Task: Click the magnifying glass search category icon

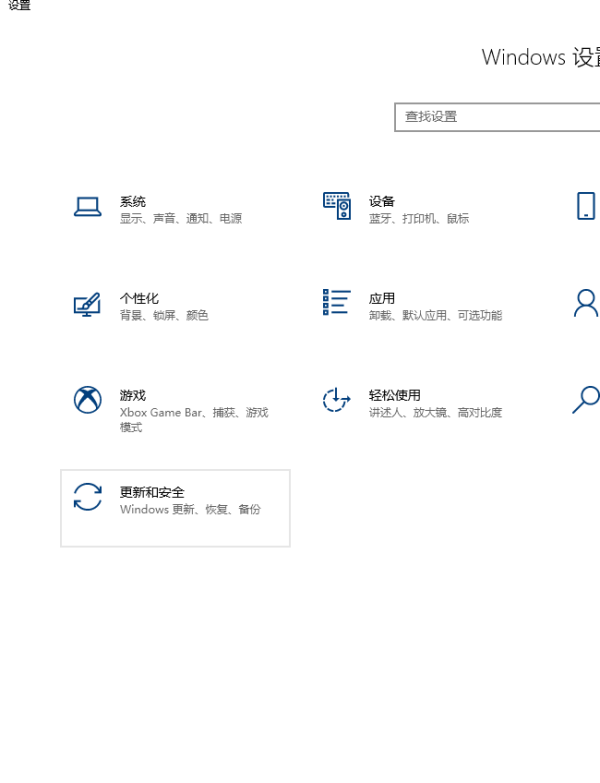Action: pyautogui.click(x=586, y=400)
